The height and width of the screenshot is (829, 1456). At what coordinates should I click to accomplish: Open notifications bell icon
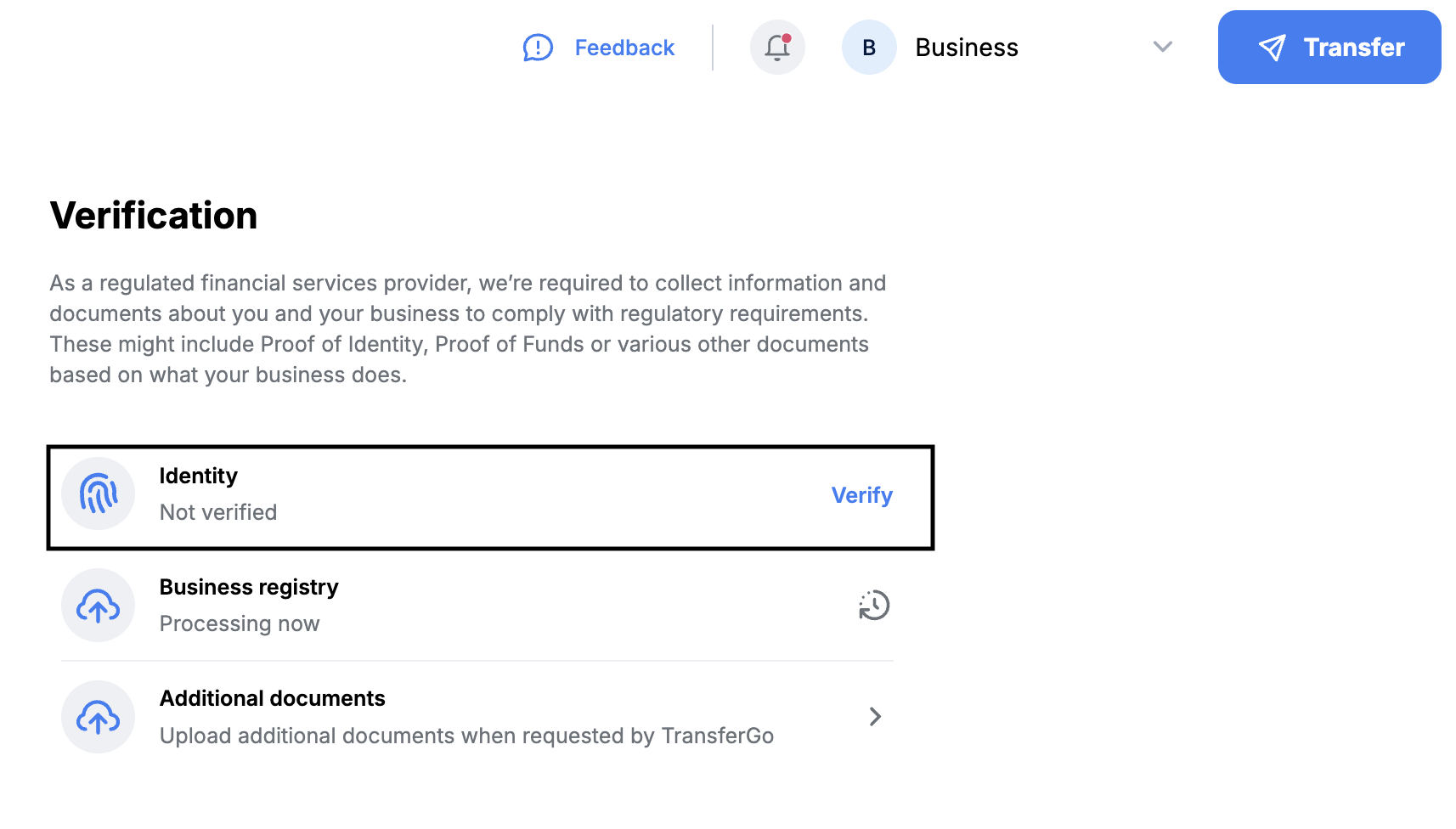(777, 48)
